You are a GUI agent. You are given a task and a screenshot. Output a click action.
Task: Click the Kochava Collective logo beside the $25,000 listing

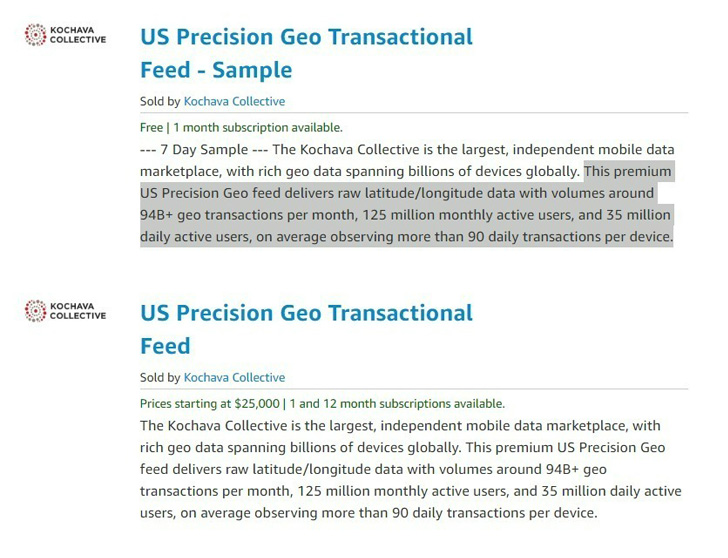click(x=65, y=311)
